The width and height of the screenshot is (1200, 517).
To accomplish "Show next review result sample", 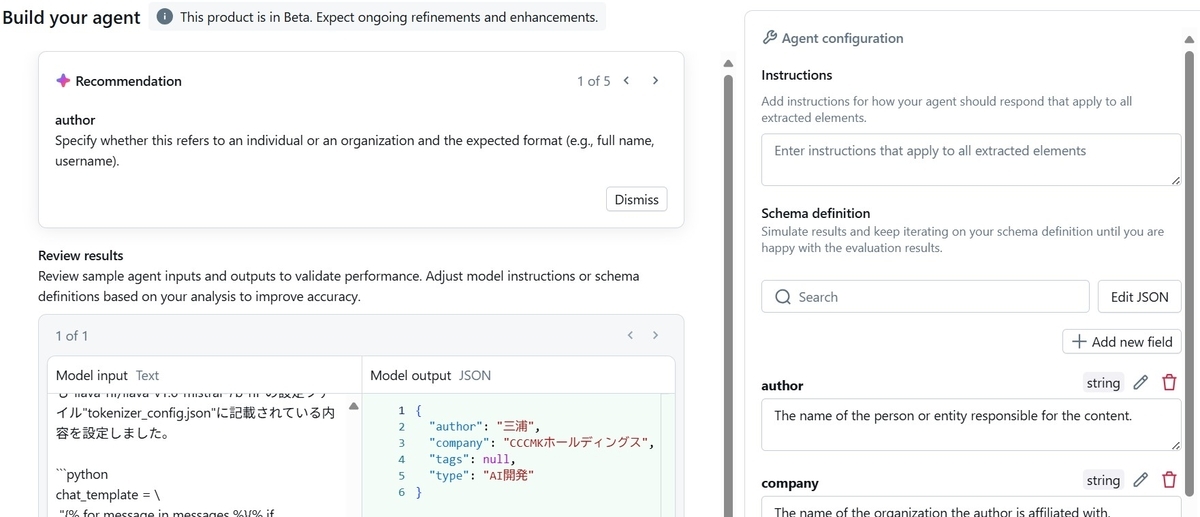I will coord(655,336).
